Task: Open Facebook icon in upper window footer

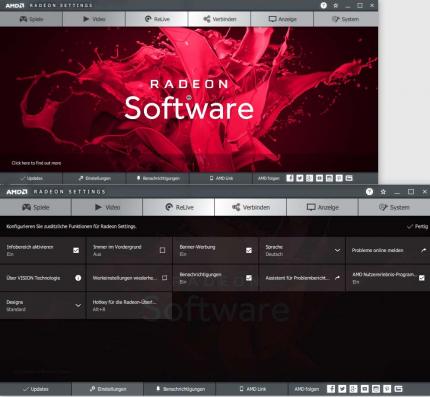Action: [290, 178]
